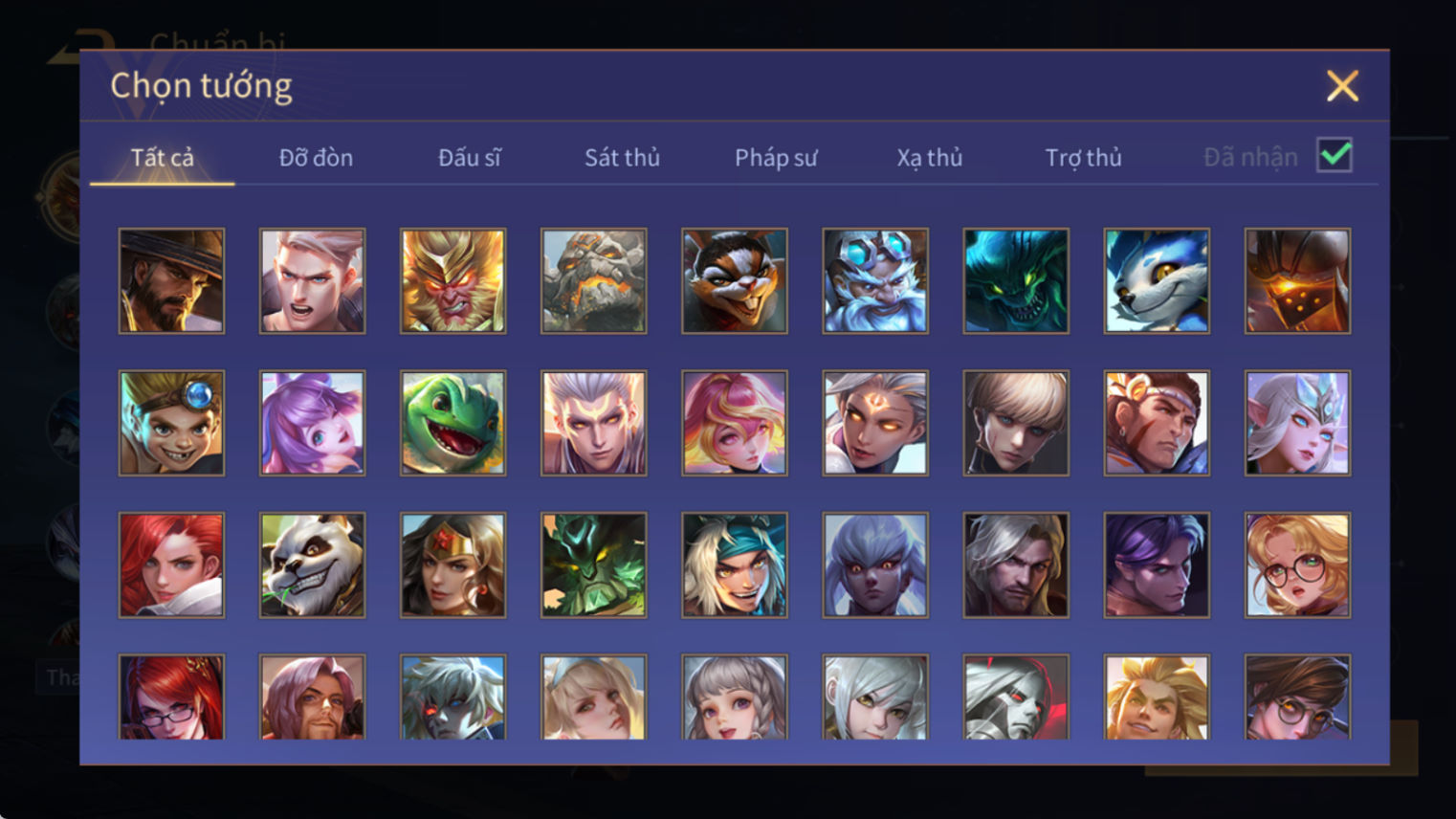
Task: Pick the orange cat hero portrait
Action: pyautogui.click(x=735, y=280)
